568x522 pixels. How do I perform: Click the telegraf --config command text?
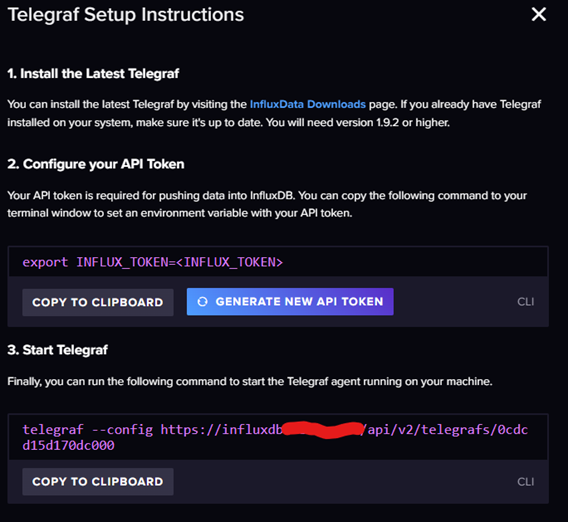pos(275,437)
